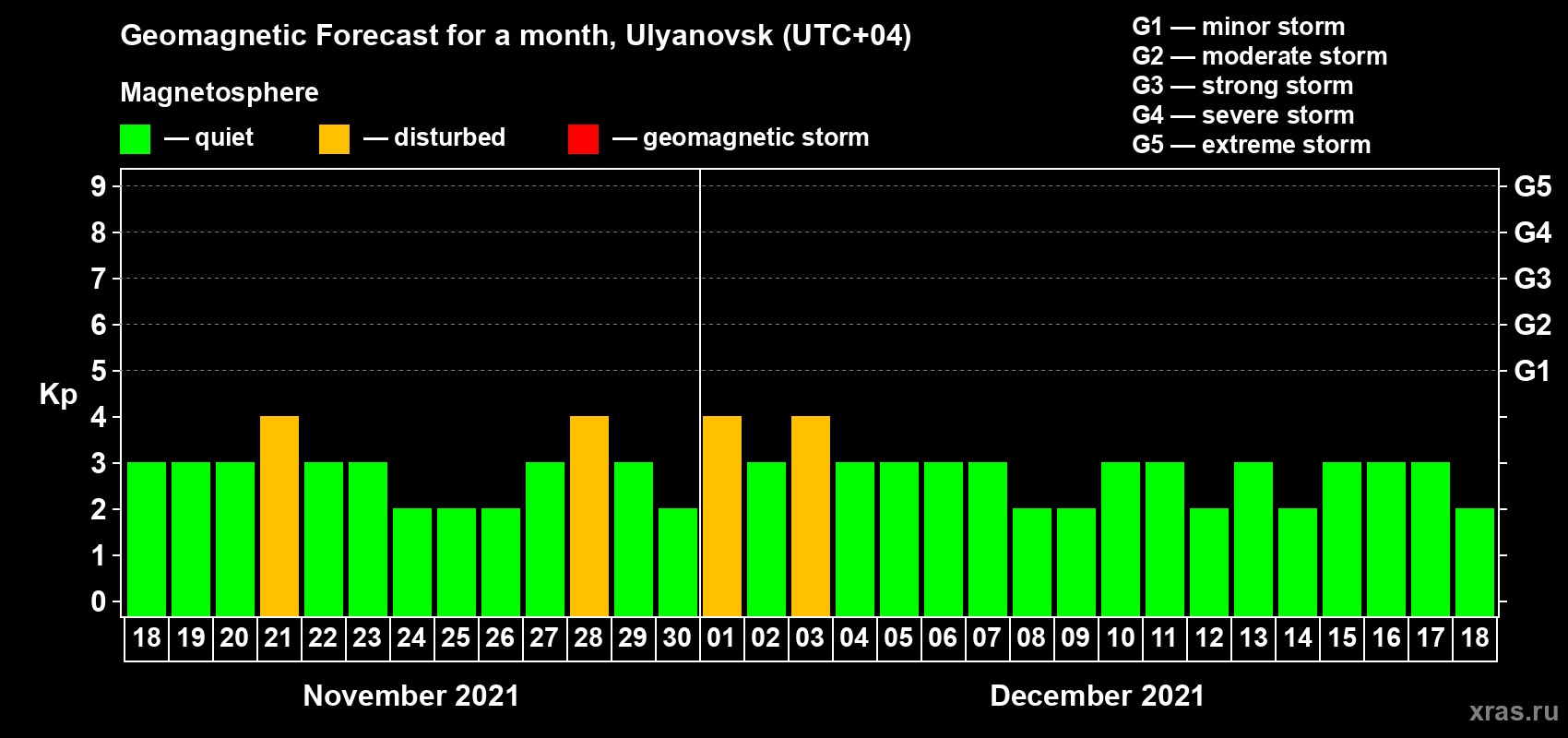Click the 'Kp' axis label
1568x738 pixels.
point(58,395)
